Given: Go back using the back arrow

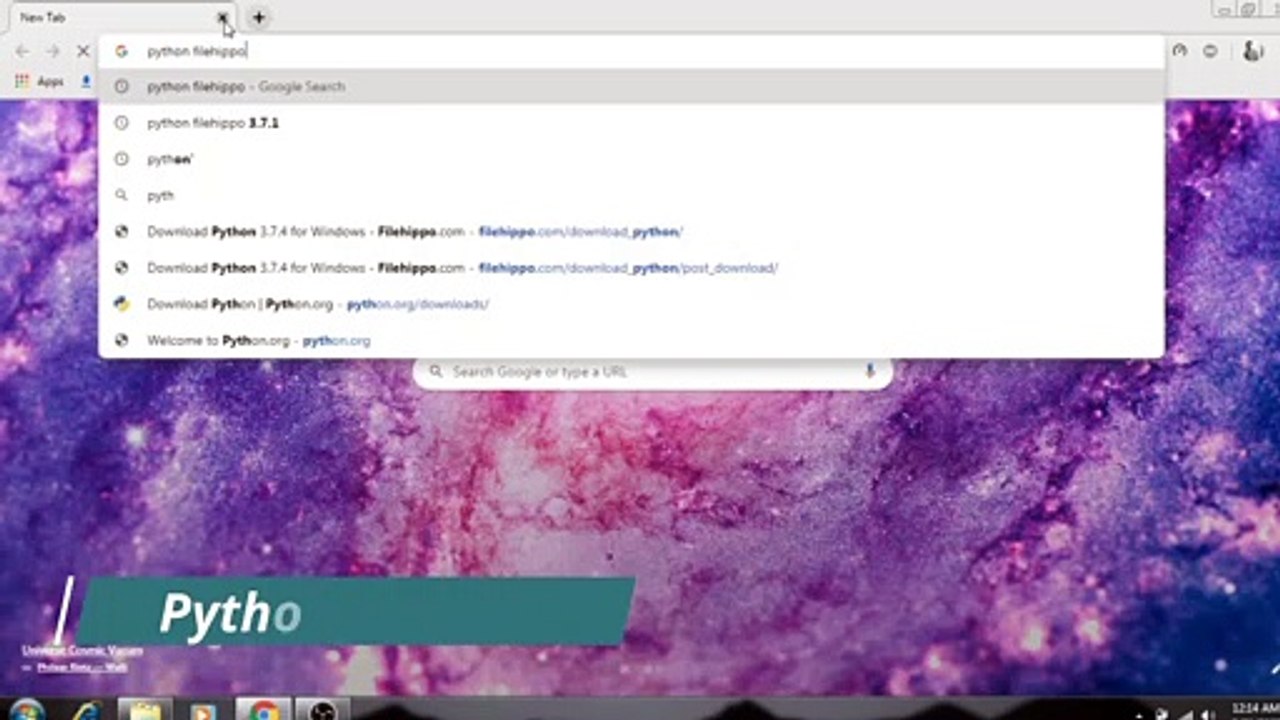Looking at the screenshot, I should pyautogui.click(x=22, y=51).
